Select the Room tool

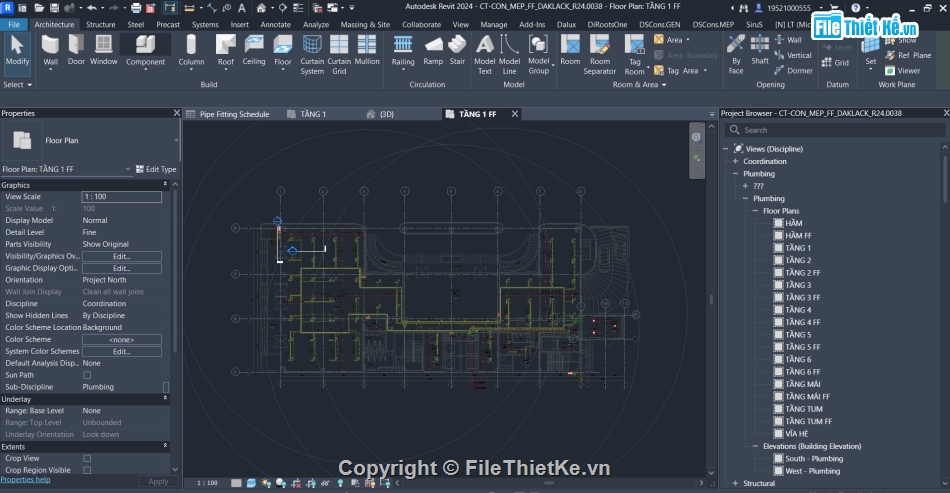570,51
